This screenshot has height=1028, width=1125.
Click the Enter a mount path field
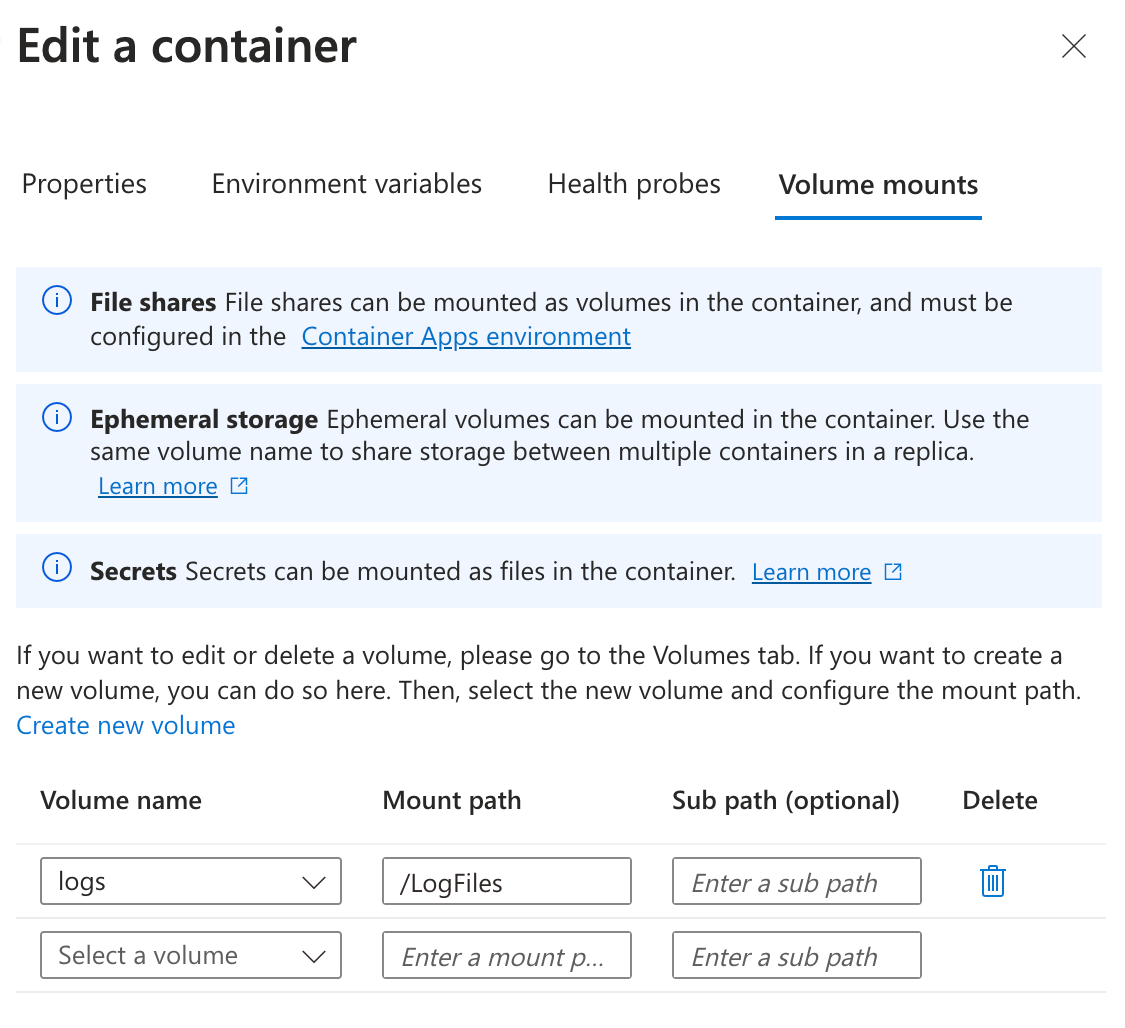506,955
